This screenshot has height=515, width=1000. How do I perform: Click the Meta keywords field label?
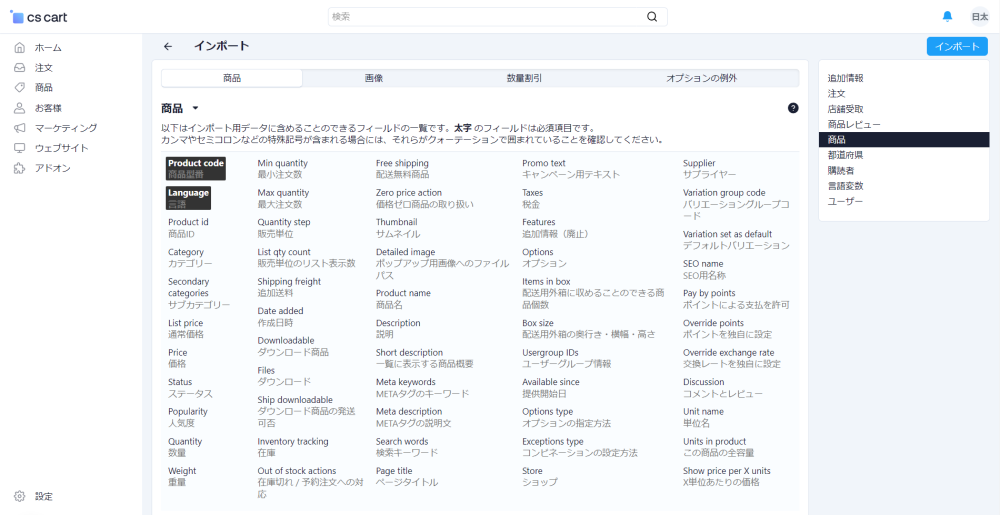click(x=406, y=382)
